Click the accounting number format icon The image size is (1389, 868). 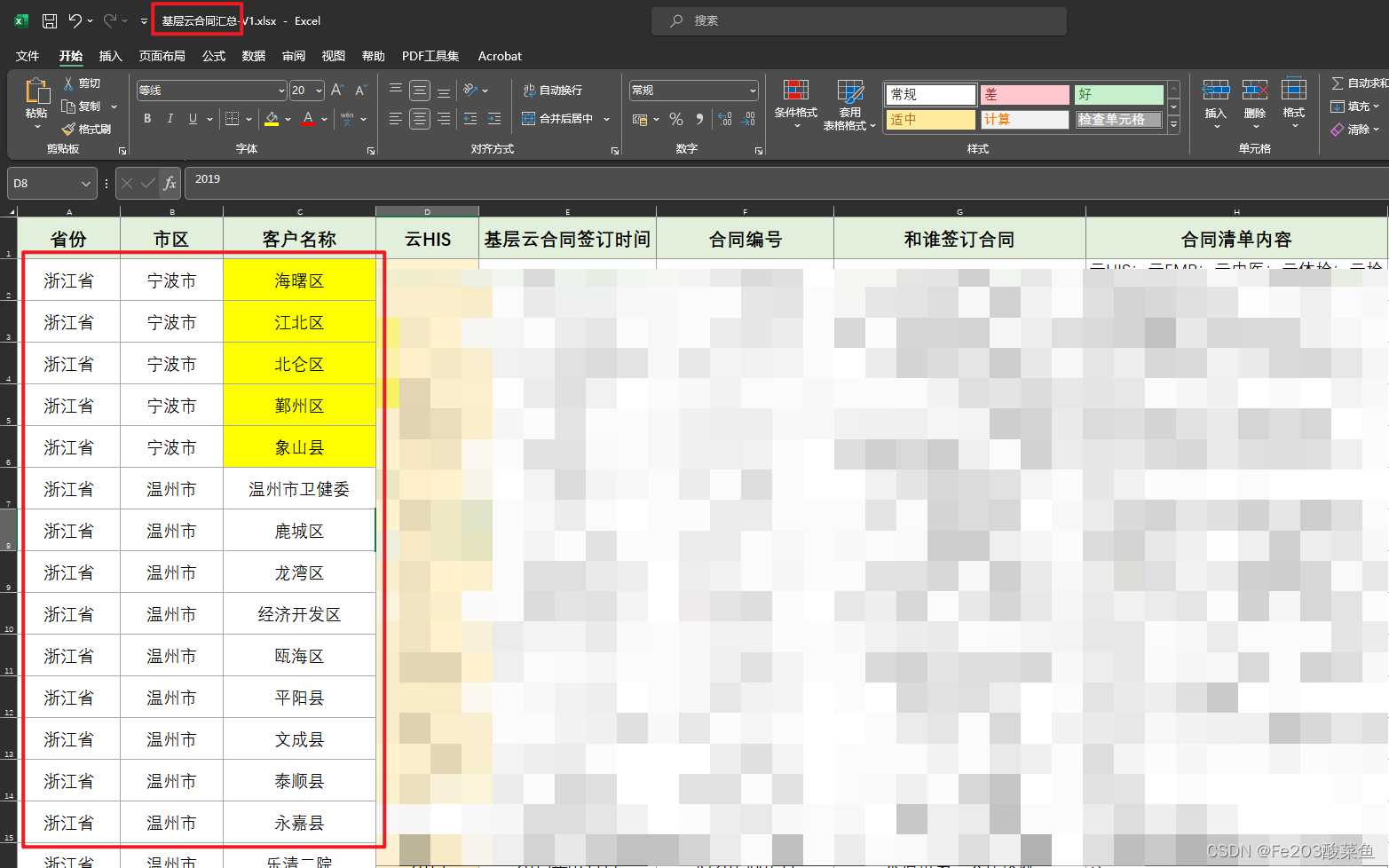click(640, 119)
